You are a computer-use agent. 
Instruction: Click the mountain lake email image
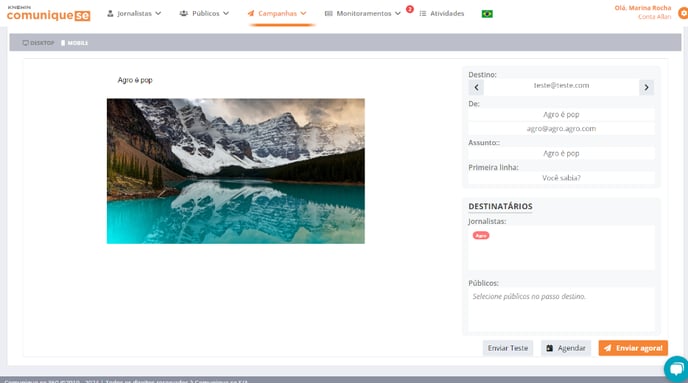(x=236, y=171)
